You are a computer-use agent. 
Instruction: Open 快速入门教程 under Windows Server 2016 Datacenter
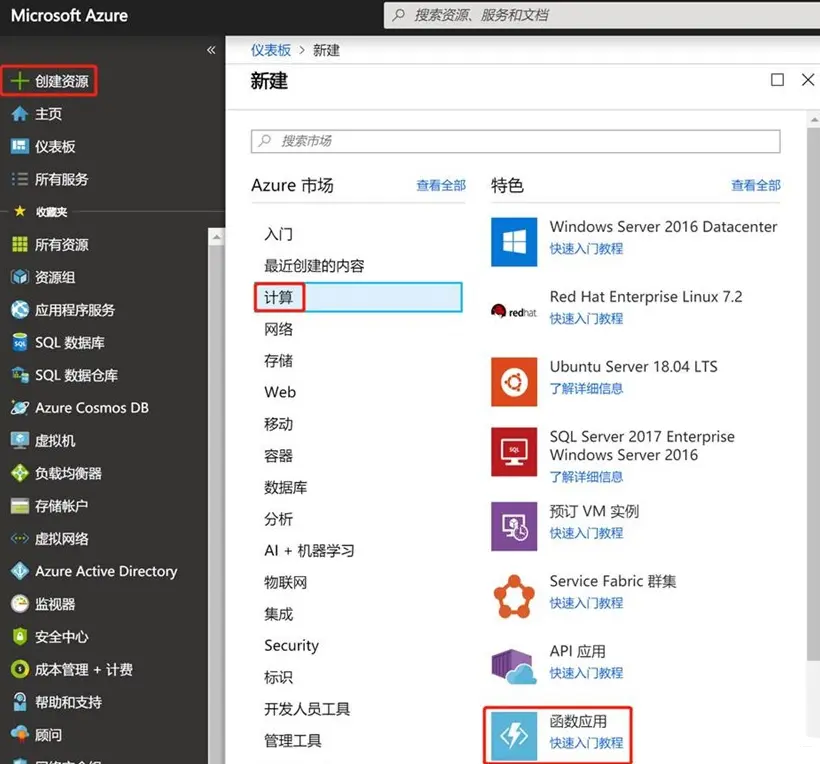coord(586,248)
